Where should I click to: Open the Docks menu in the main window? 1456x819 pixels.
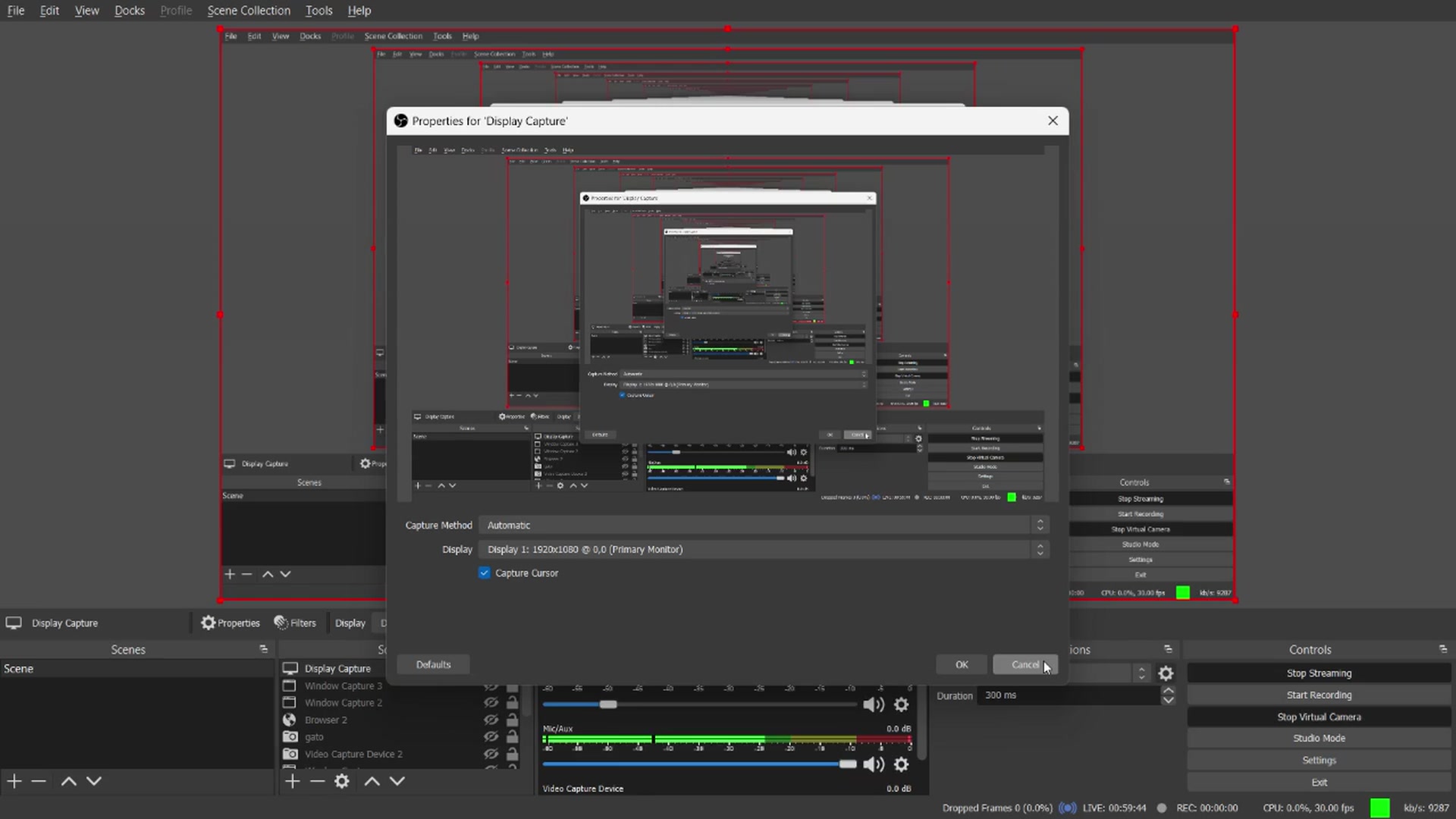pyautogui.click(x=130, y=11)
